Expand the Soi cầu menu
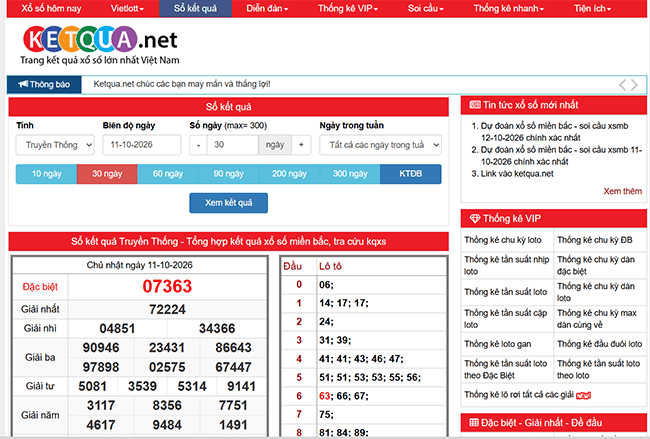Image resolution: width=650 pixels, height=439 pixels. point(426,8)
